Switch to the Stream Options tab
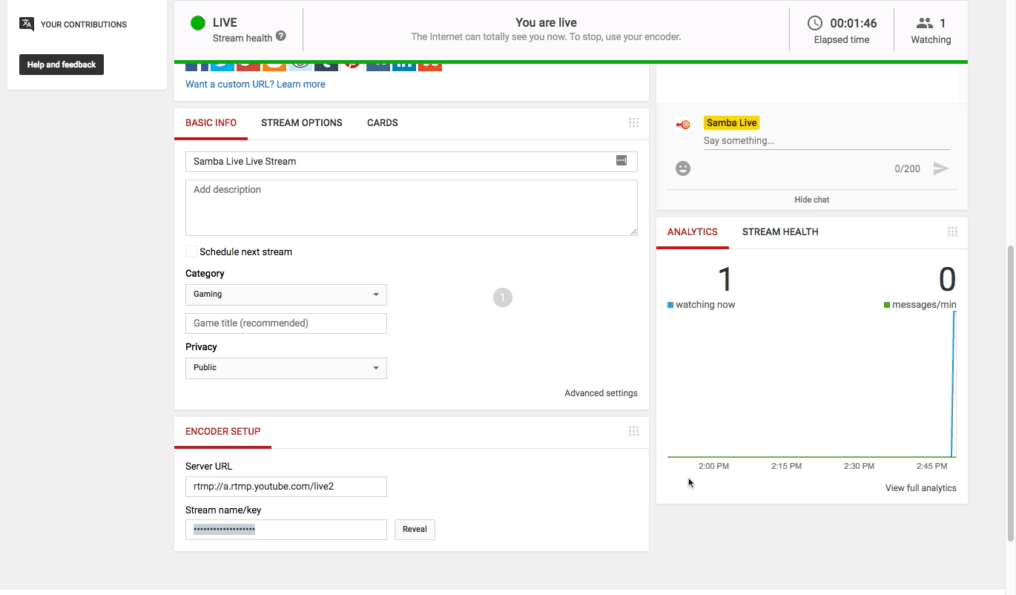Image resolution: width=1016 pixels, height=595 pixels. click(301, 122)
